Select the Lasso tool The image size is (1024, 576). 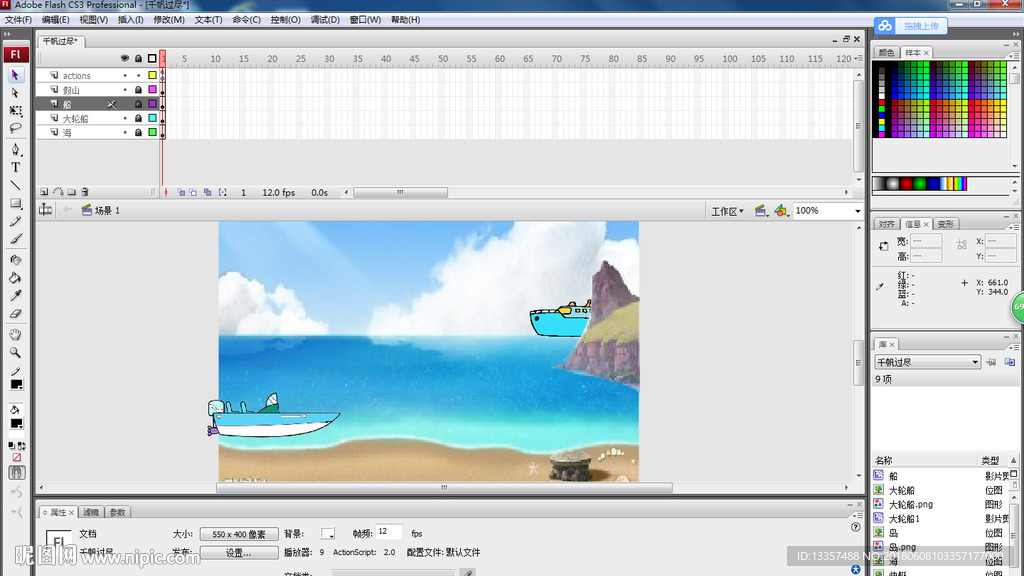(x=15, y=129)
